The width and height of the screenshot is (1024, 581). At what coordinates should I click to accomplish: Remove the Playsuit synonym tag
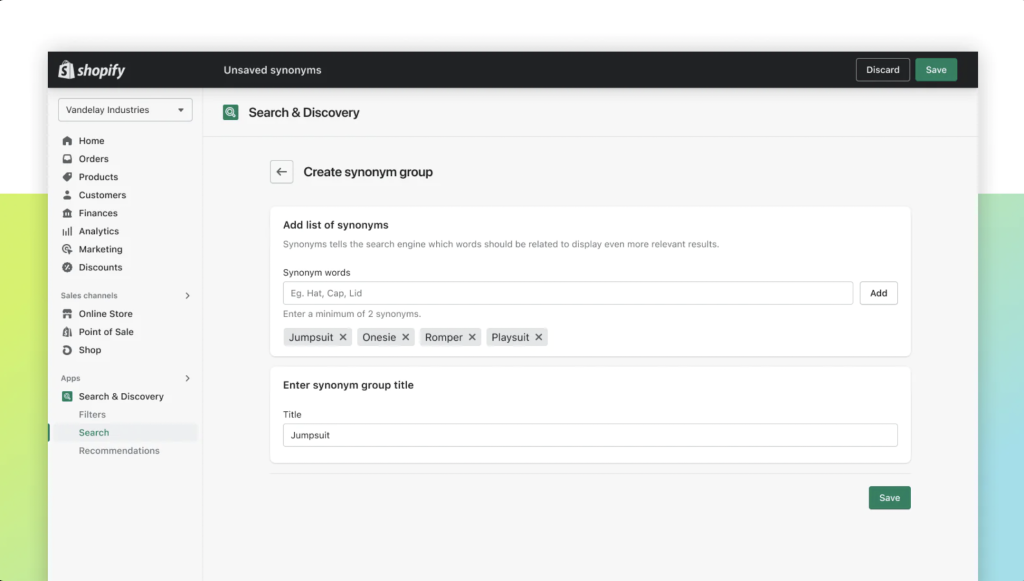click(x=539, y=337)
